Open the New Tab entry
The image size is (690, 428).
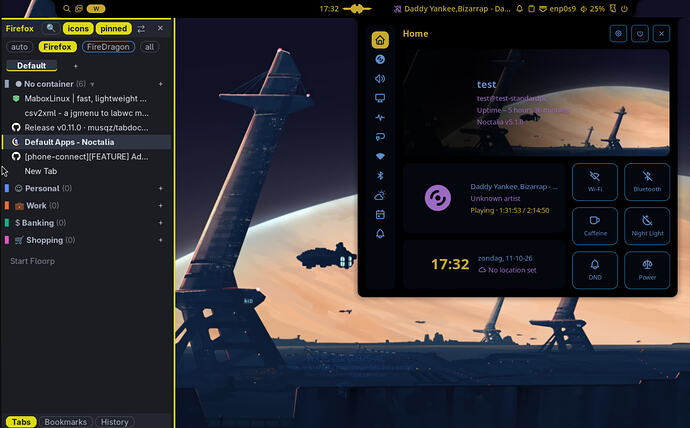tap(87, 171)
